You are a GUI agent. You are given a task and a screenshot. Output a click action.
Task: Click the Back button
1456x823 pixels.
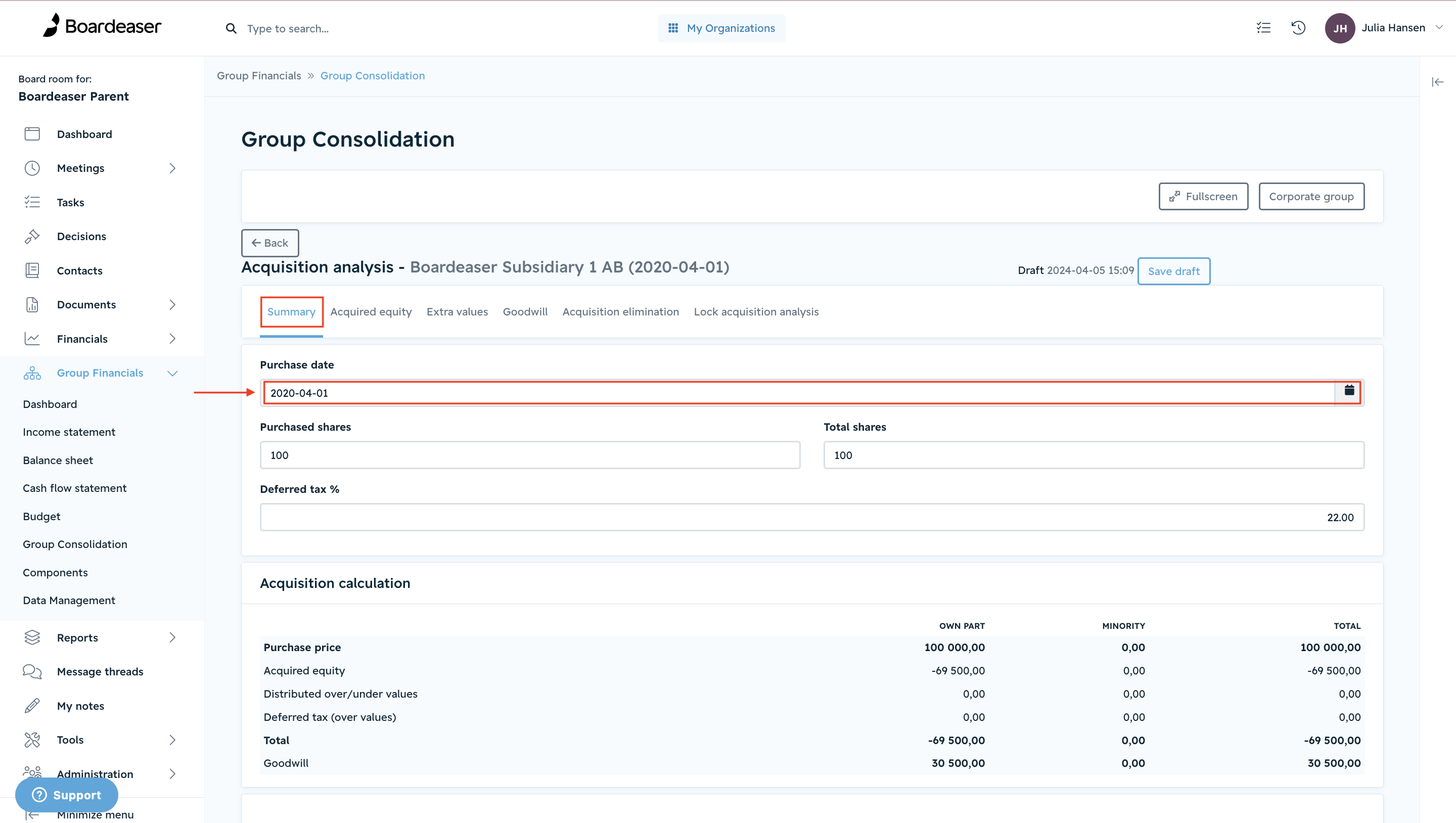tap(269, 243)
